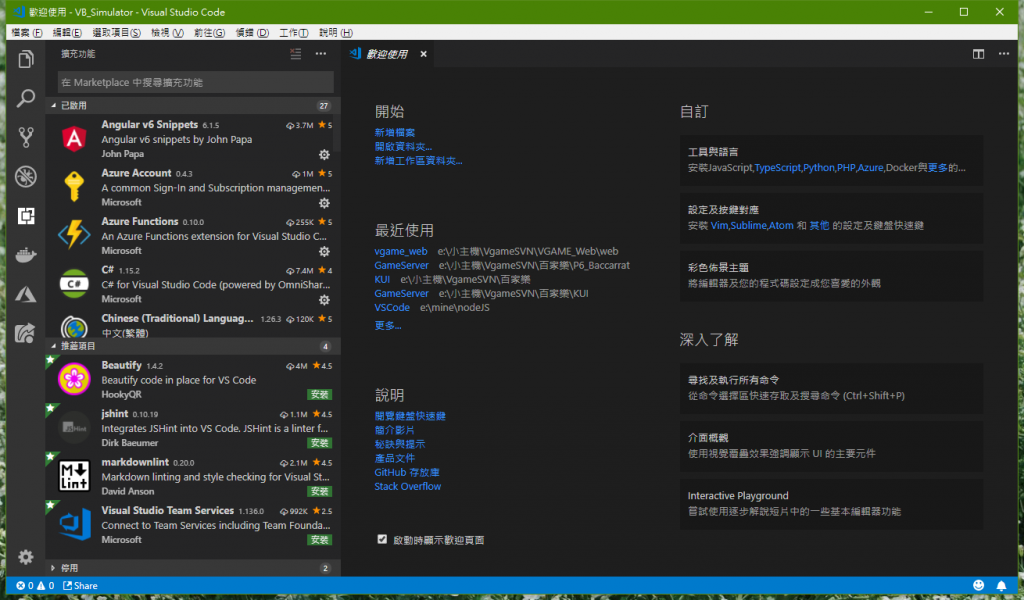Open the Manage gear at activity bar bottom
Screen dimensions: 1024x600
(x=25, y=557)
